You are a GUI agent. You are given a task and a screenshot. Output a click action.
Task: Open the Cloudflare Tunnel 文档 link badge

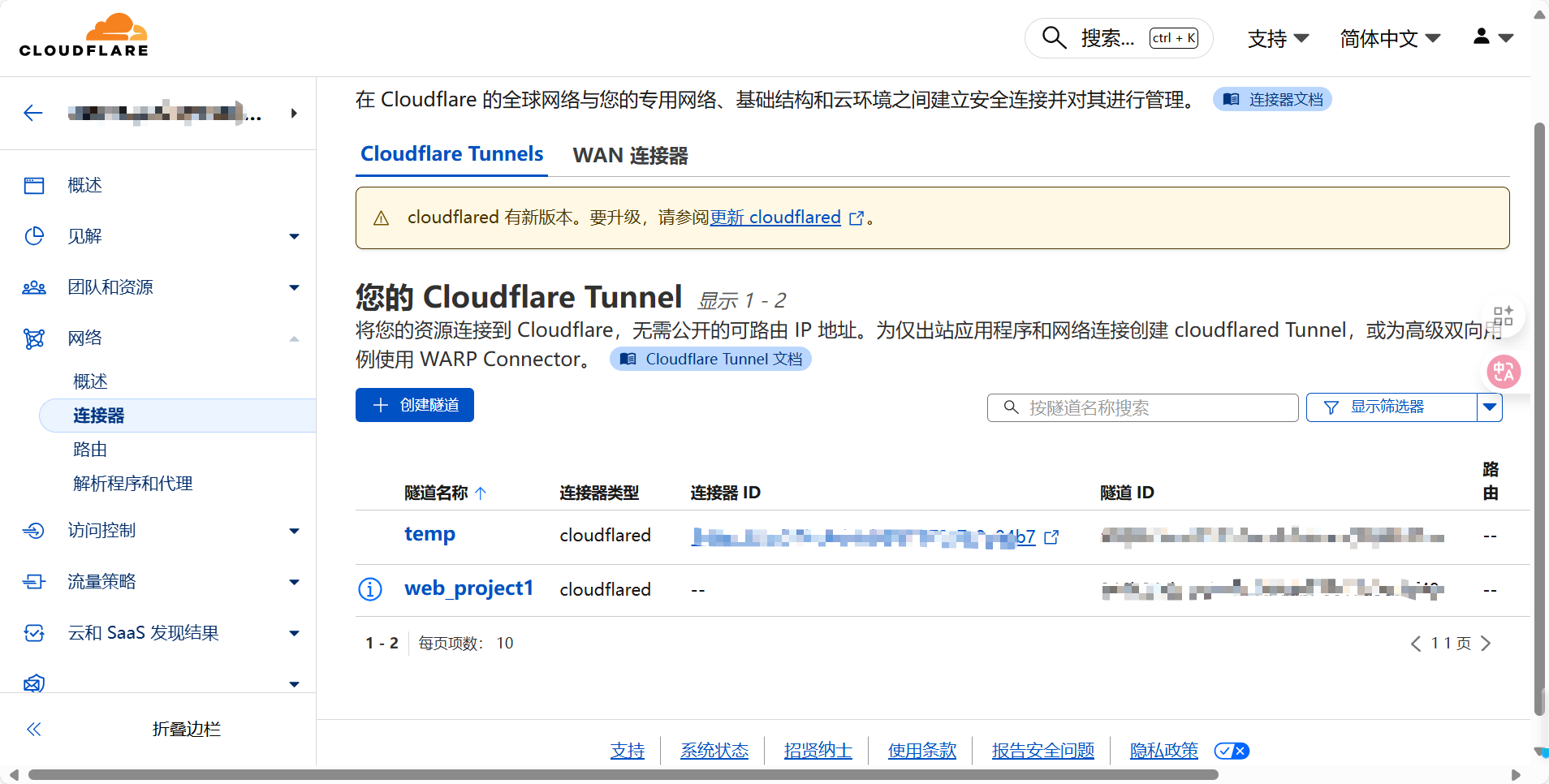(x=710, y=359)
